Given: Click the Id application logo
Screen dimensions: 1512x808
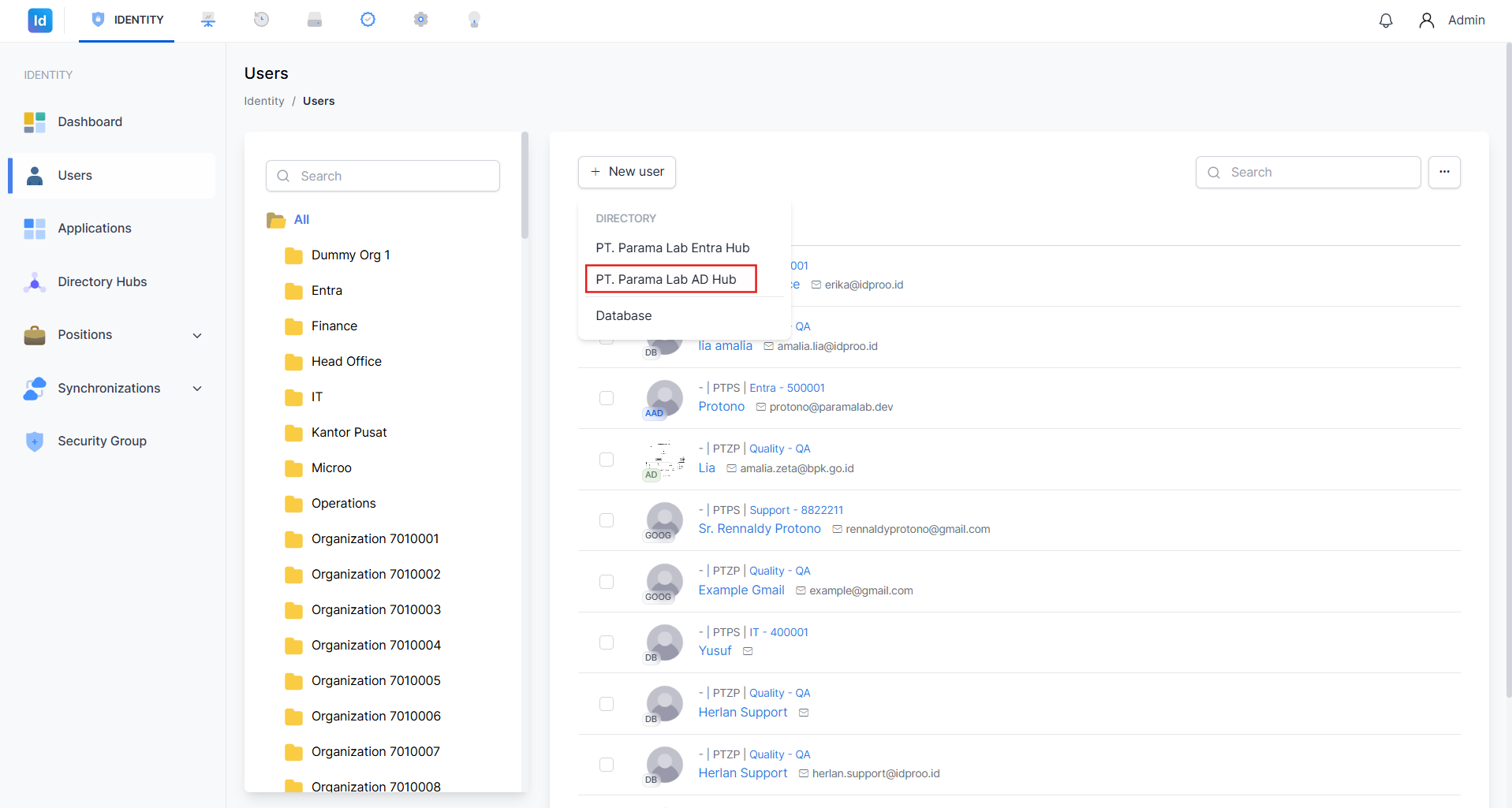Looking at the screenshot, I should [40, 20].
